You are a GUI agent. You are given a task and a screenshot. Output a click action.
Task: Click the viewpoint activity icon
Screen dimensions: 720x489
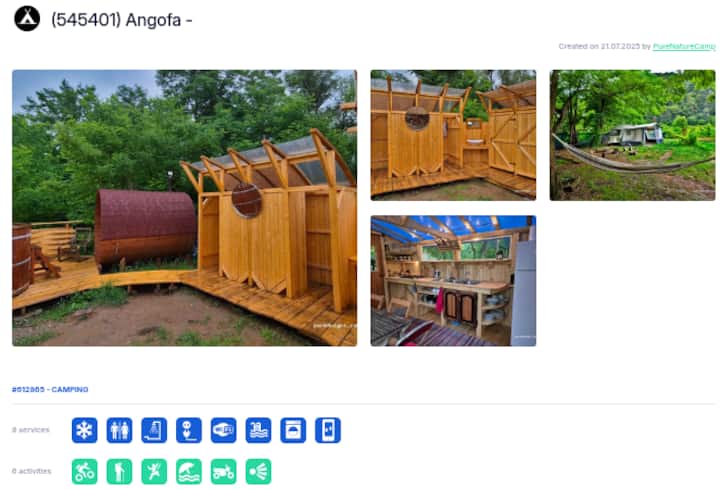coord(259,472)
